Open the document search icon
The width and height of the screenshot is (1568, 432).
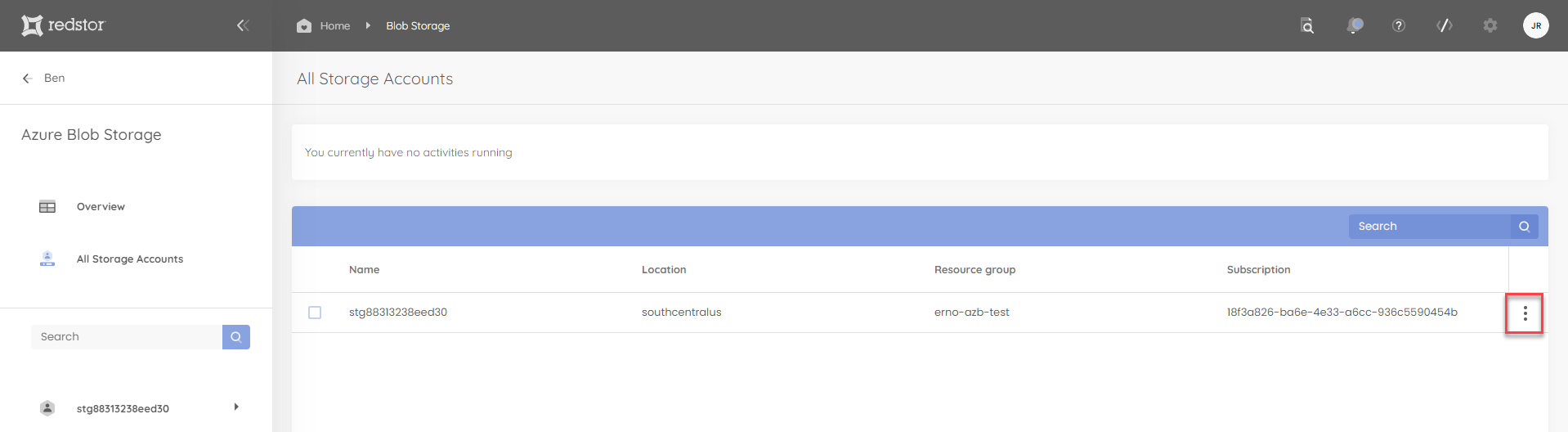click(x=1307, y=25)
